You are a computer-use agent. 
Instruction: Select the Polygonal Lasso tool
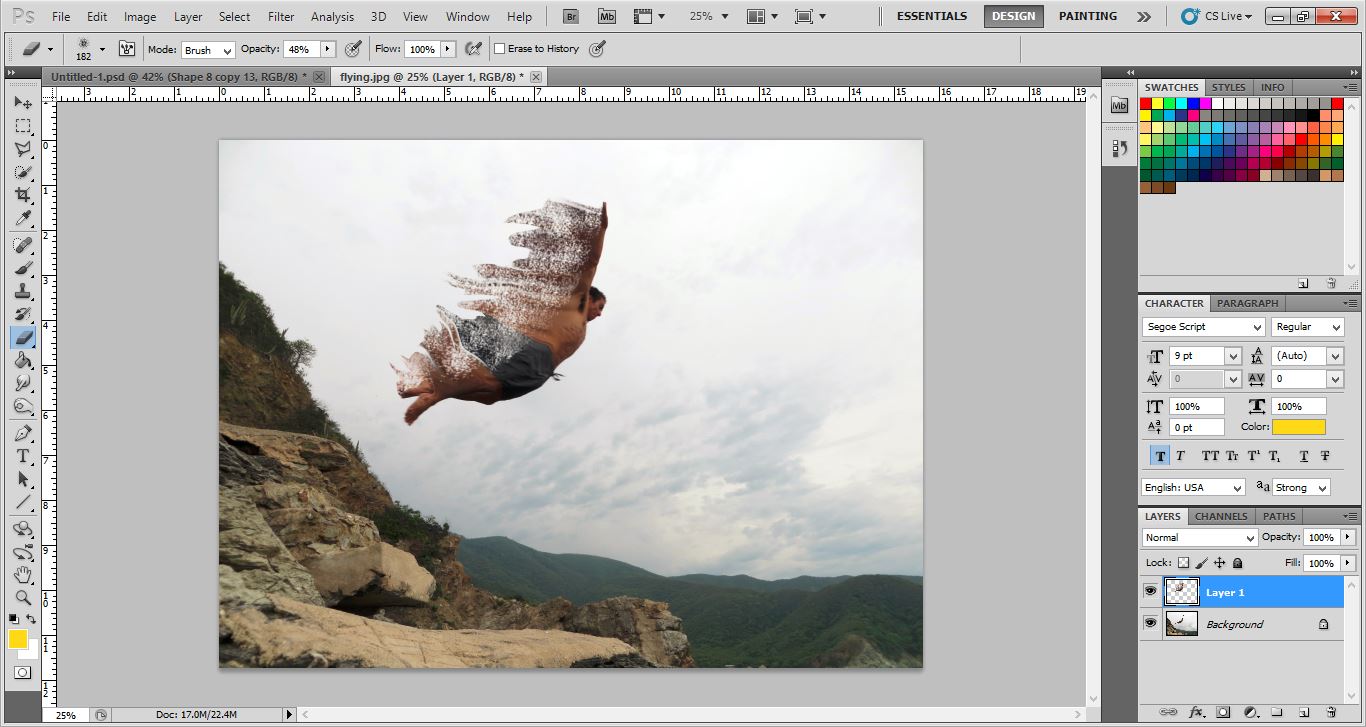point(23,149)
